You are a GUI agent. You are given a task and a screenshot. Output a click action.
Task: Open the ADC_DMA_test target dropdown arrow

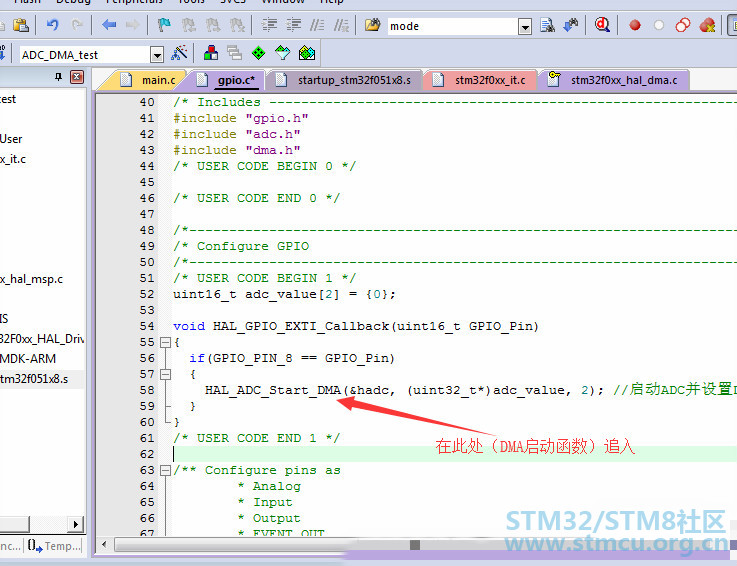157,55
